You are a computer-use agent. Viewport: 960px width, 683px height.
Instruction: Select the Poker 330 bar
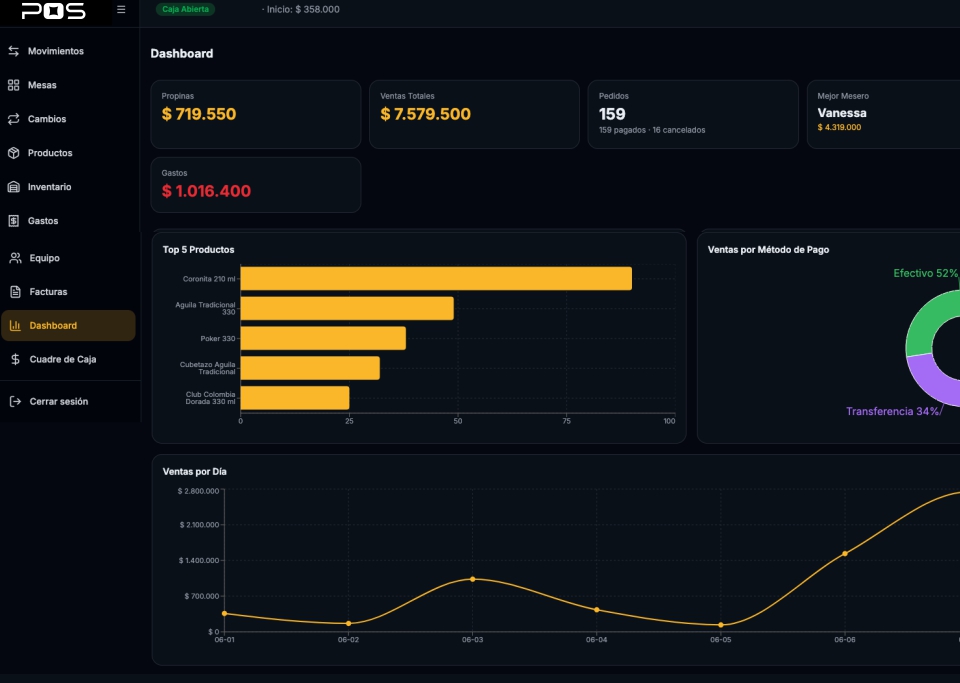323,338
